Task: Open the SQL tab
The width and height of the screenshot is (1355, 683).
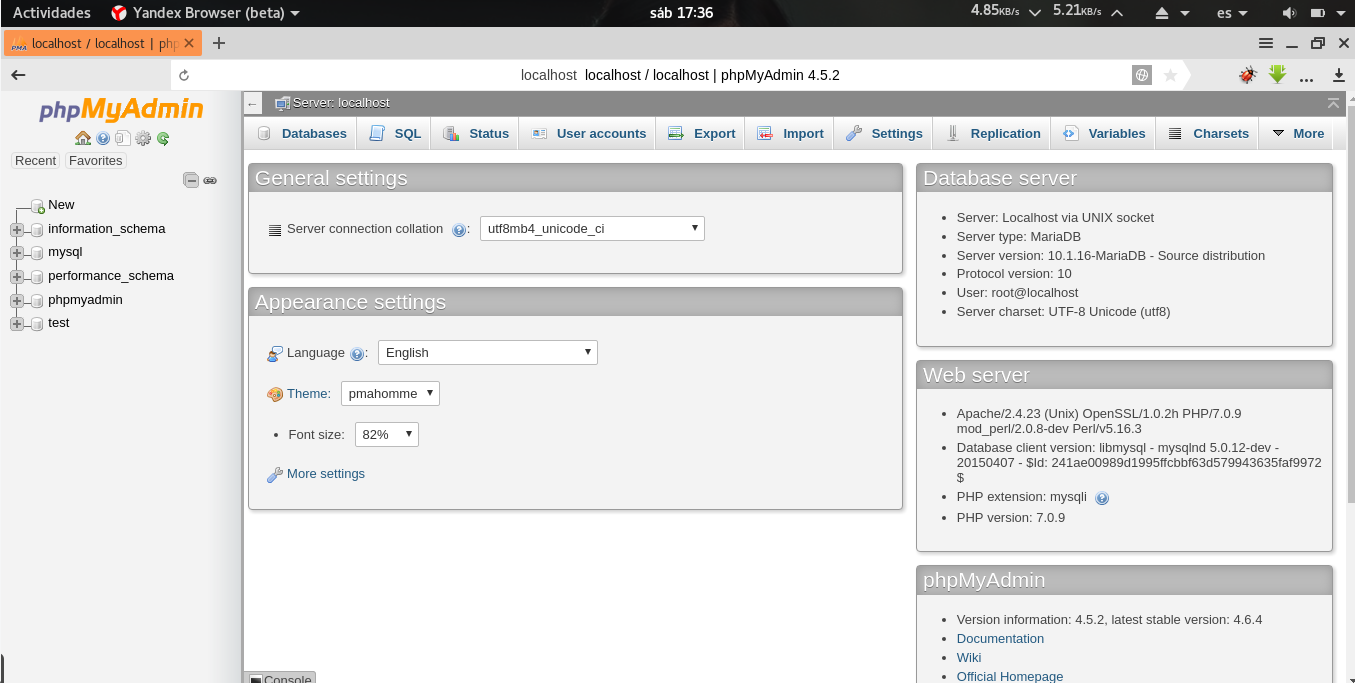Action: 395,134
